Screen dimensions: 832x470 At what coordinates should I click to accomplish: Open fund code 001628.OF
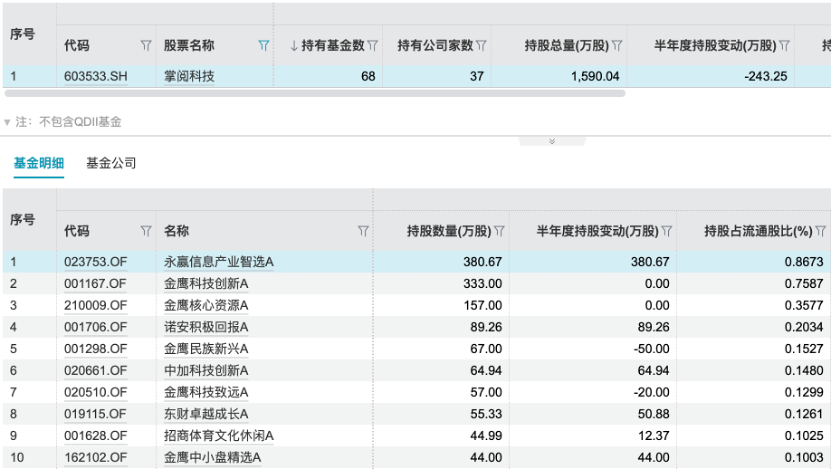[96, 436]
